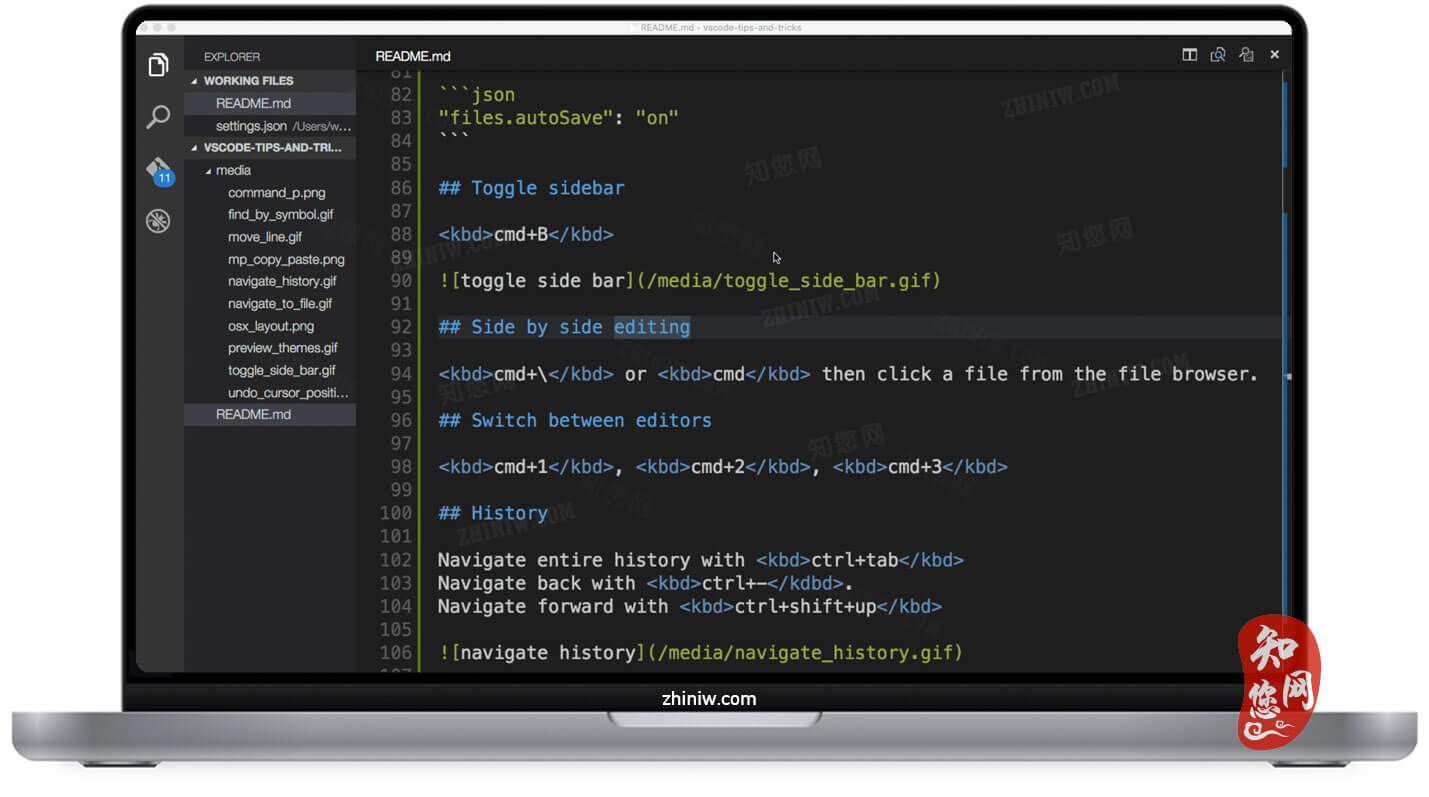Screen dimensions: 1429x797
Task: Click the "Navigate back with" line
Action: tap(645, 583)
